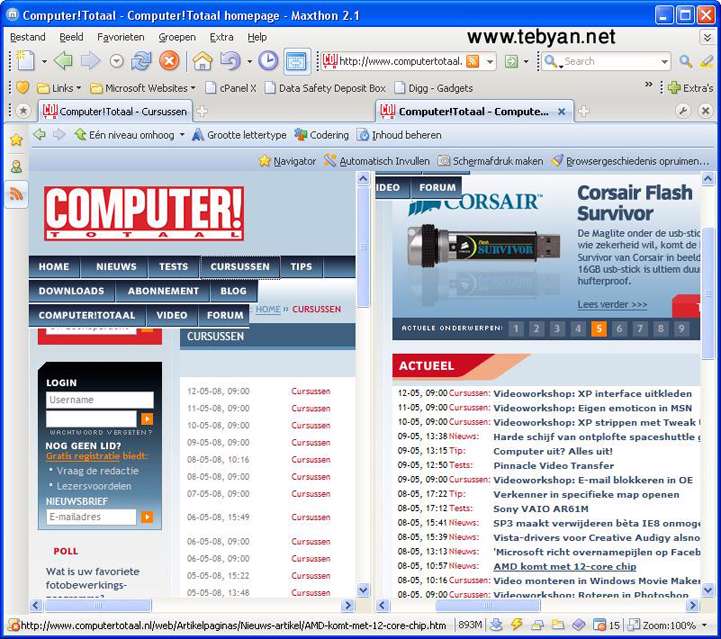Viewport: 721px width, 639px height.
Task: Open dropdown next to Undo icon
Action: click(x=250, y=61)
